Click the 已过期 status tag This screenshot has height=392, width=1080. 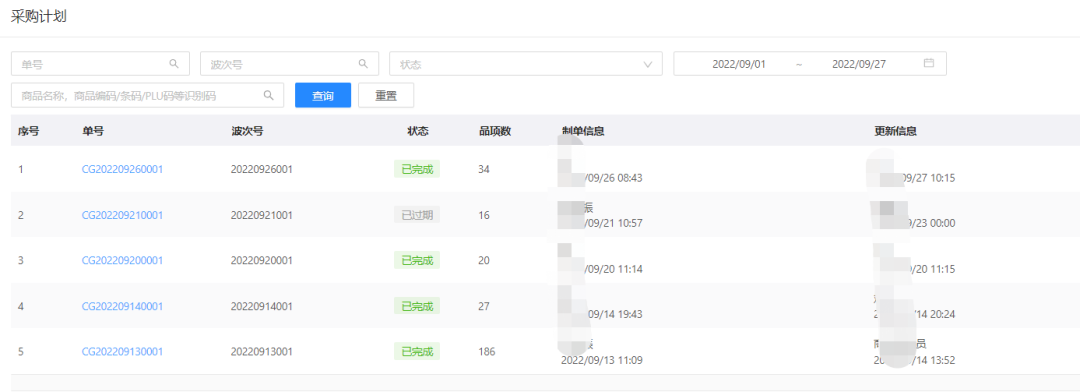click(417, 215)
